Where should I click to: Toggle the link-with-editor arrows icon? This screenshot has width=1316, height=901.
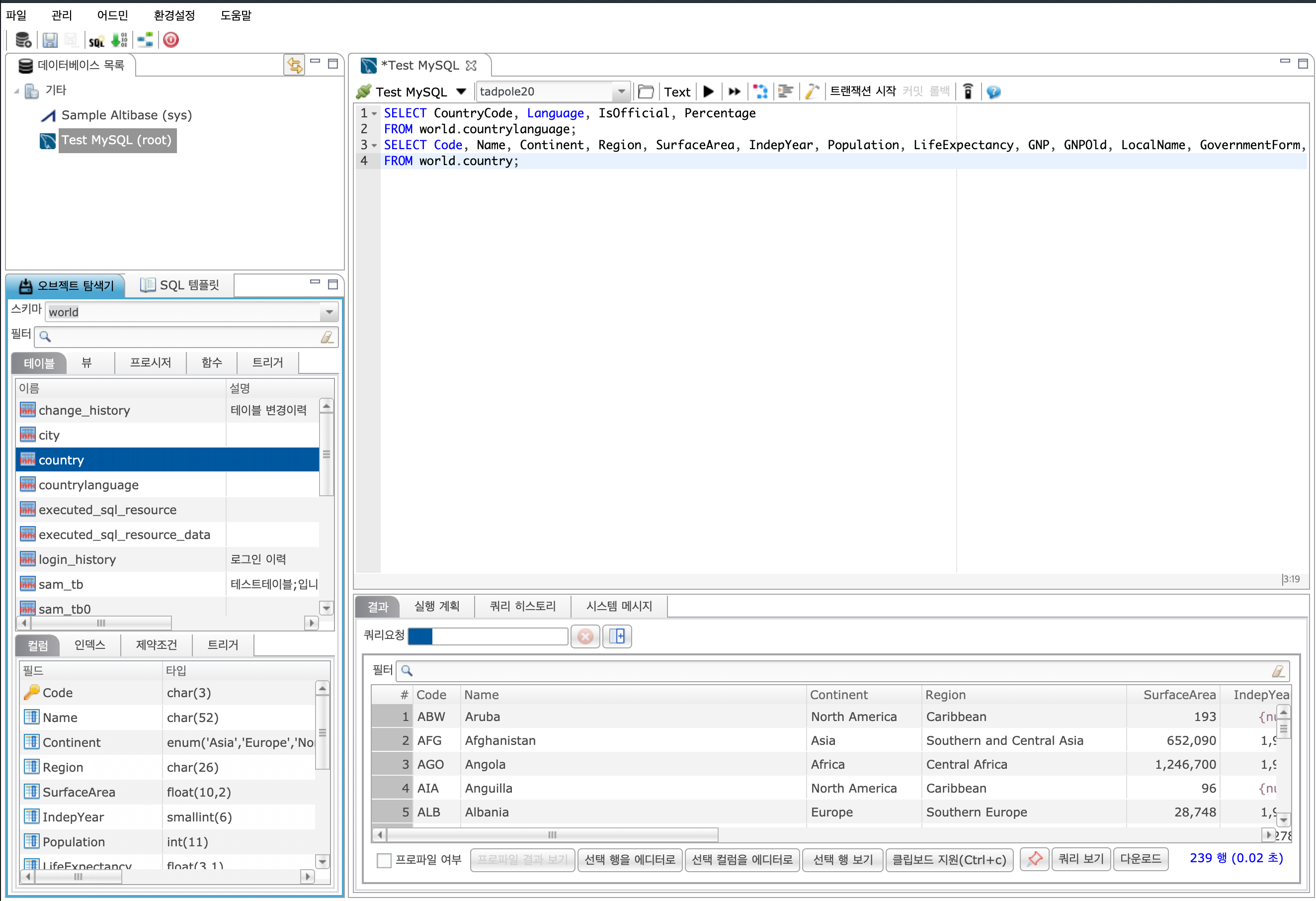[294, 65]
